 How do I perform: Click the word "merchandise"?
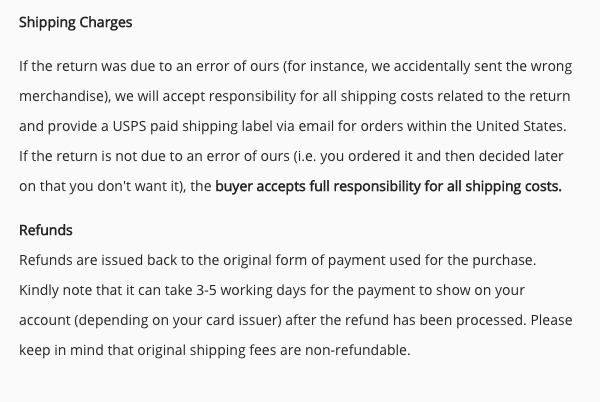tap(62, 98)
